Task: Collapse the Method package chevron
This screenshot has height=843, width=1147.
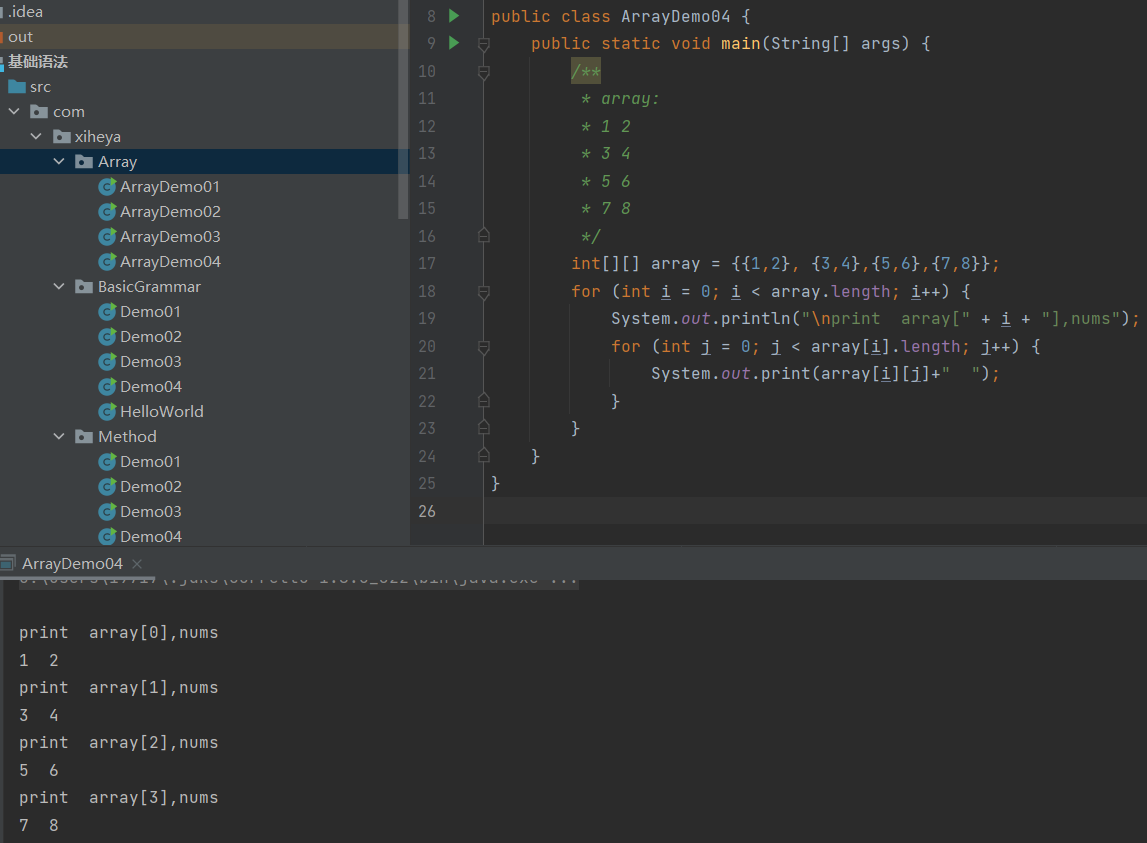Action: tap(59, 436)
